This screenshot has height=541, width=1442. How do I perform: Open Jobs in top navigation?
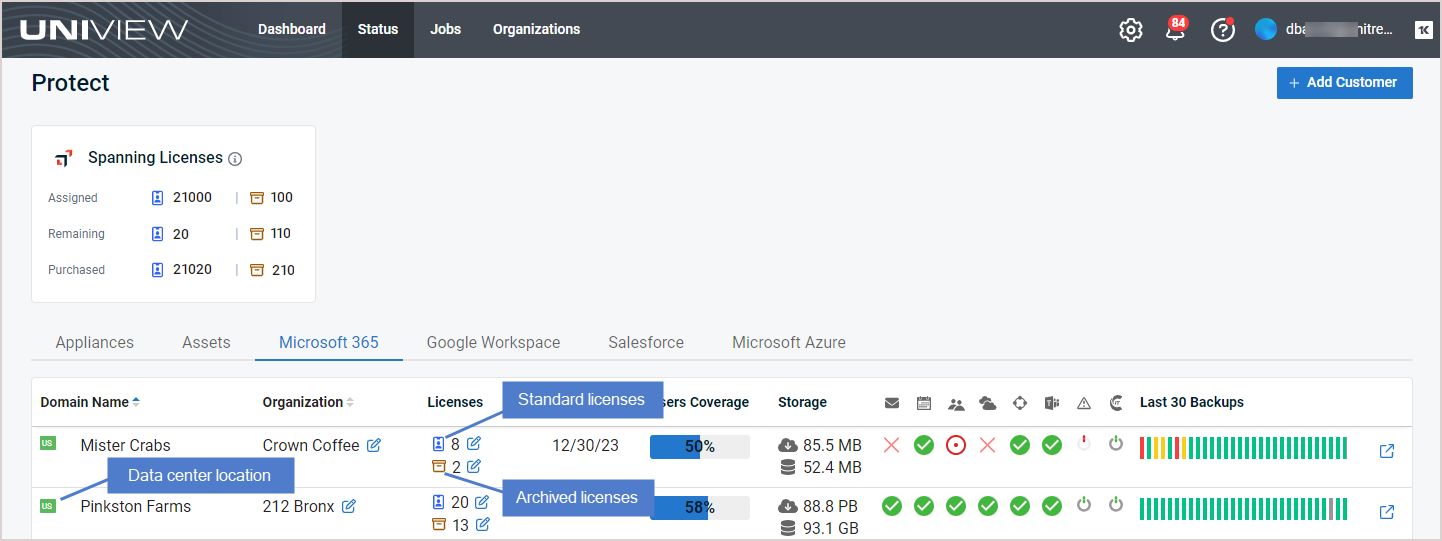pyautogui.click(x=446, y=29)
